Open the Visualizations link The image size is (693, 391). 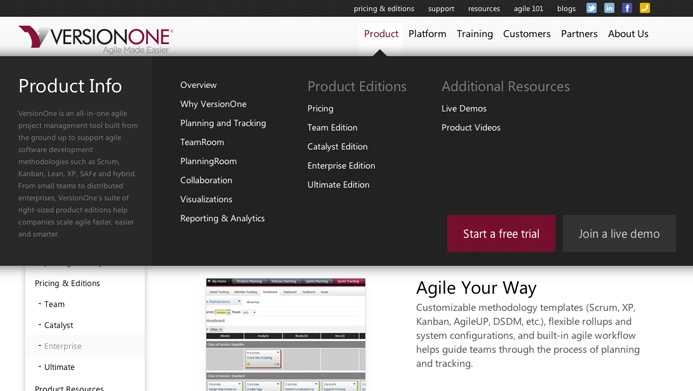click(206, 199)
